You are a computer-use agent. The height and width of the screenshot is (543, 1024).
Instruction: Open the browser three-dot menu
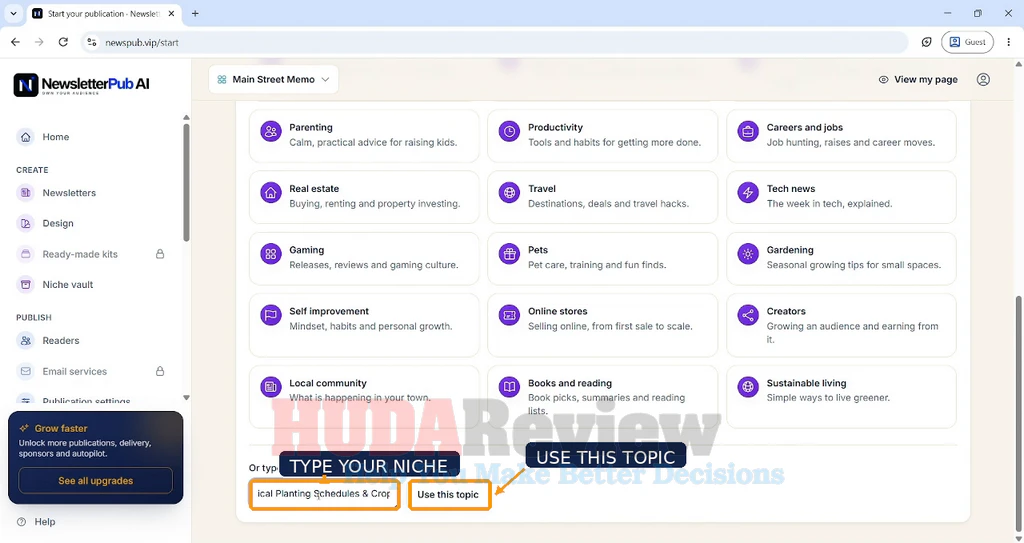tap(1008, 42)
